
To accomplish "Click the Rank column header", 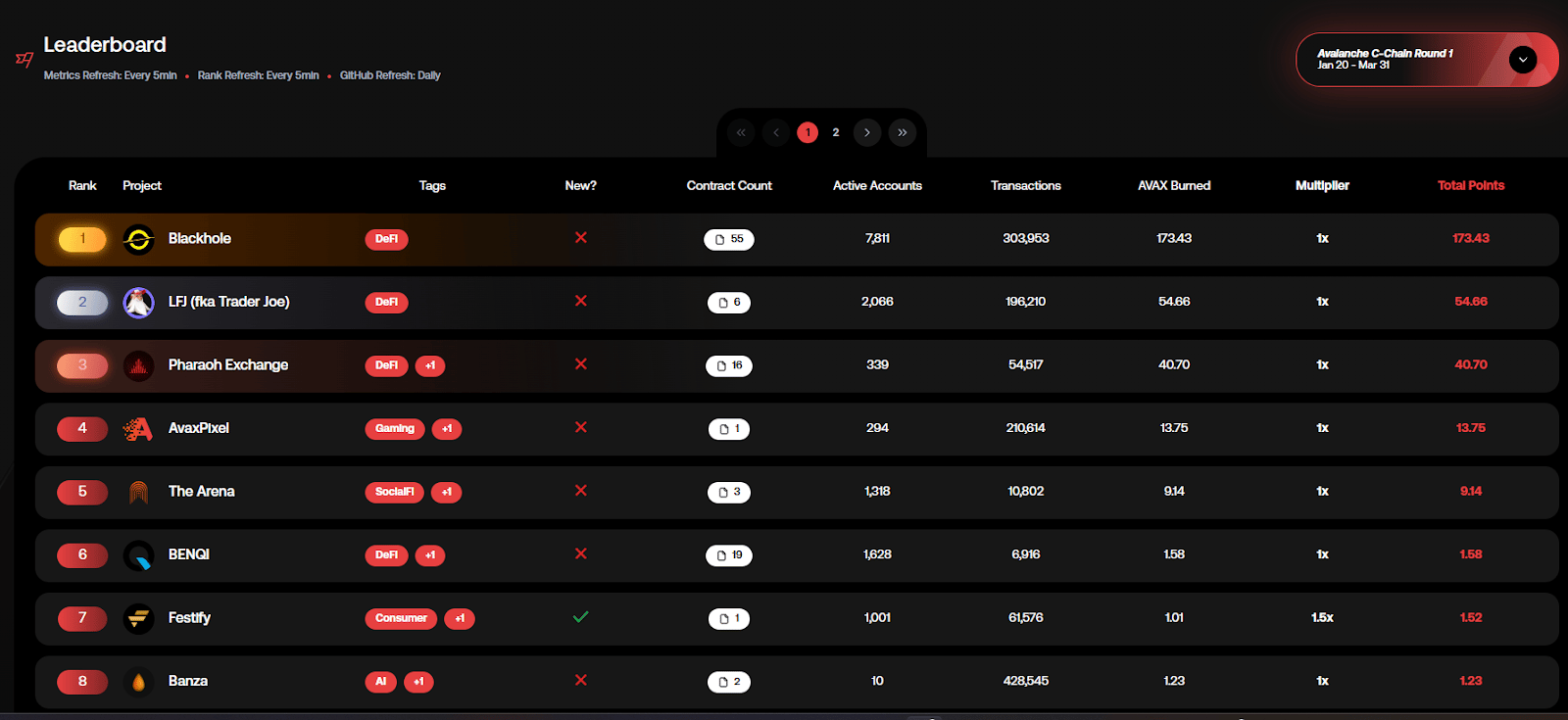I will pyautogui.click(x=82, y=185).
